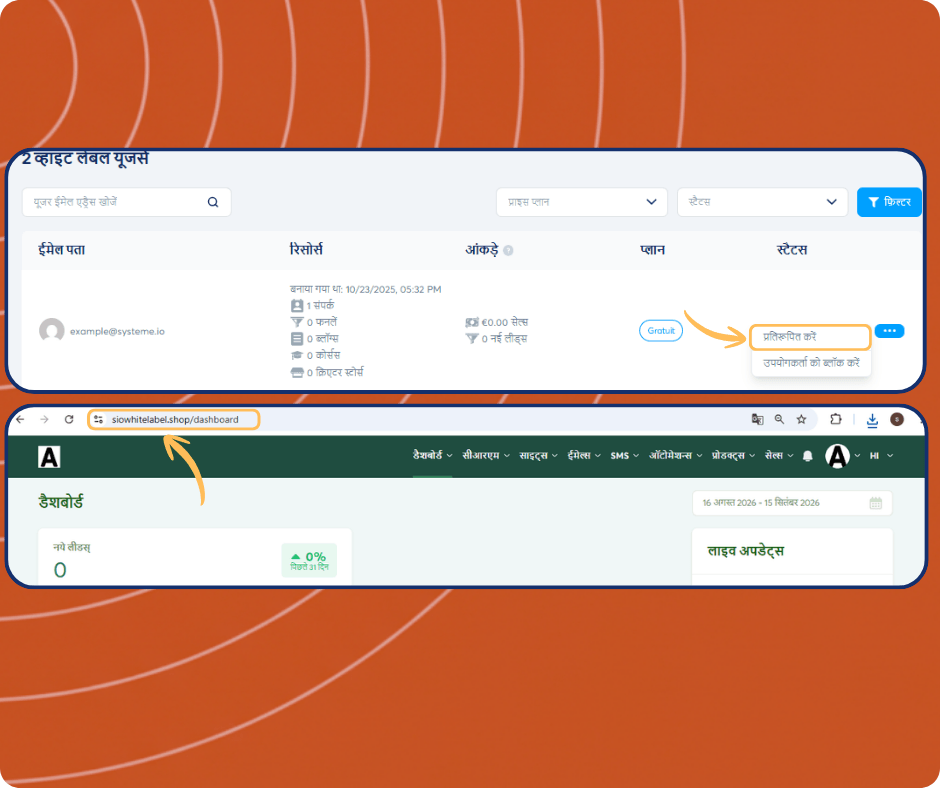
Task: Click the funnel icon beside 0 नई लीड्स
Action: [472, 339]
